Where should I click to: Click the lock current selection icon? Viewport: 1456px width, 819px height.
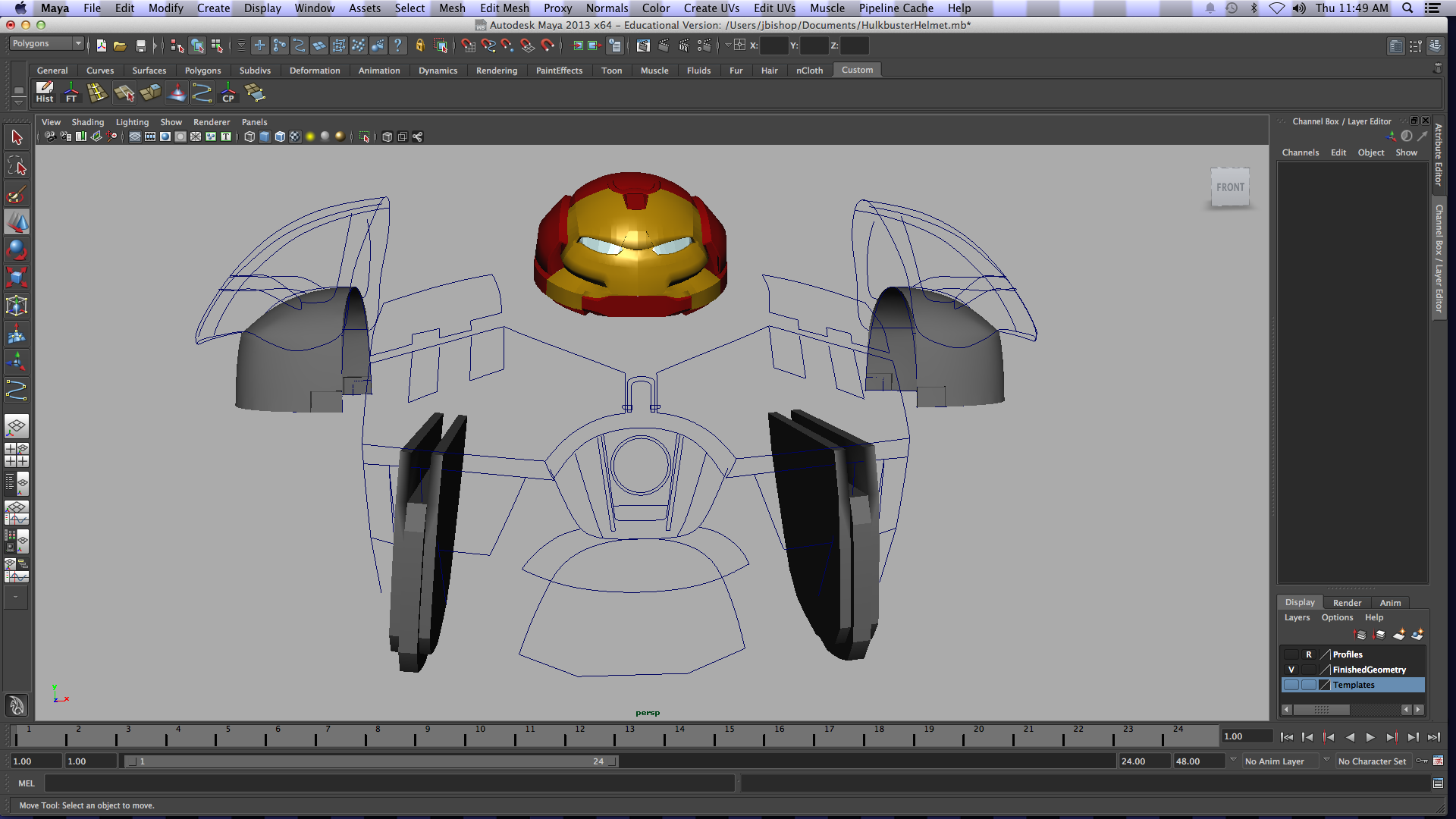[x=419, y=45]
